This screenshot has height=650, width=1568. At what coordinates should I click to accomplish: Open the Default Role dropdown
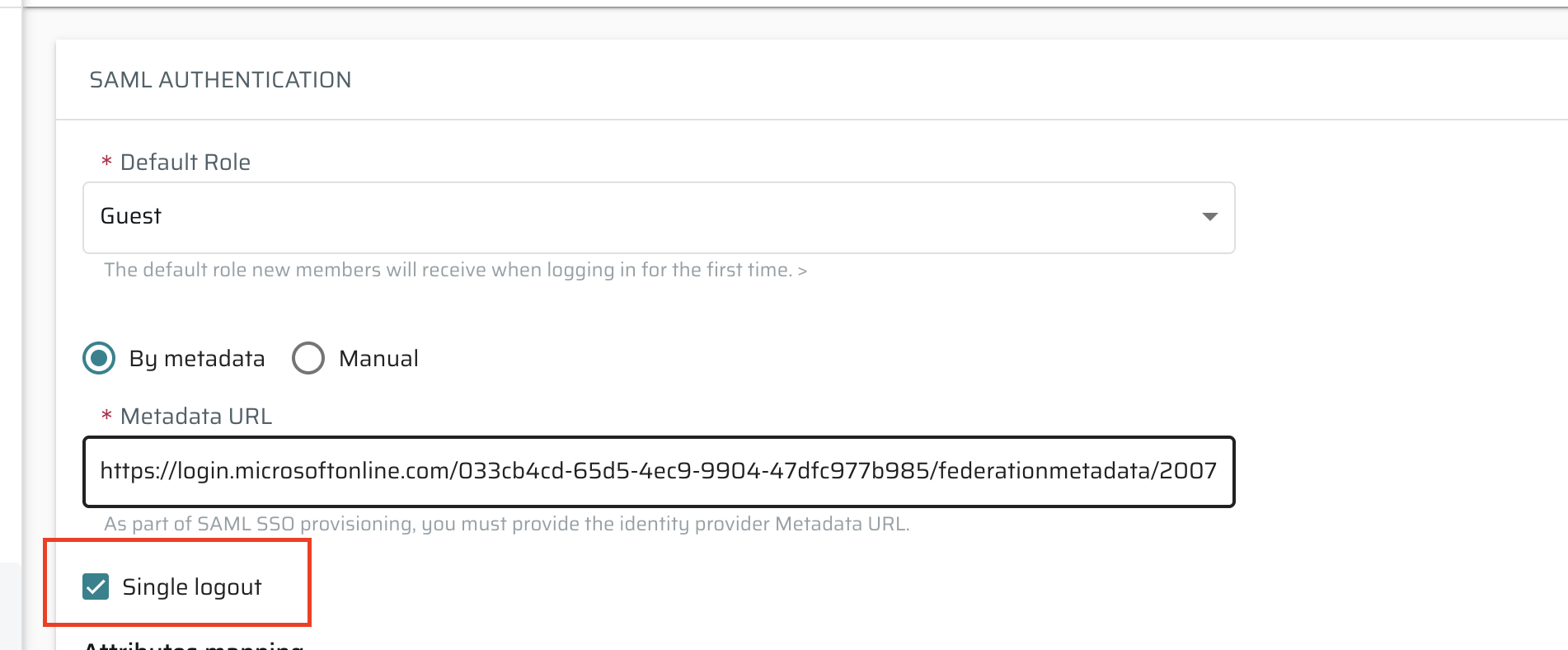coord(659,218)
